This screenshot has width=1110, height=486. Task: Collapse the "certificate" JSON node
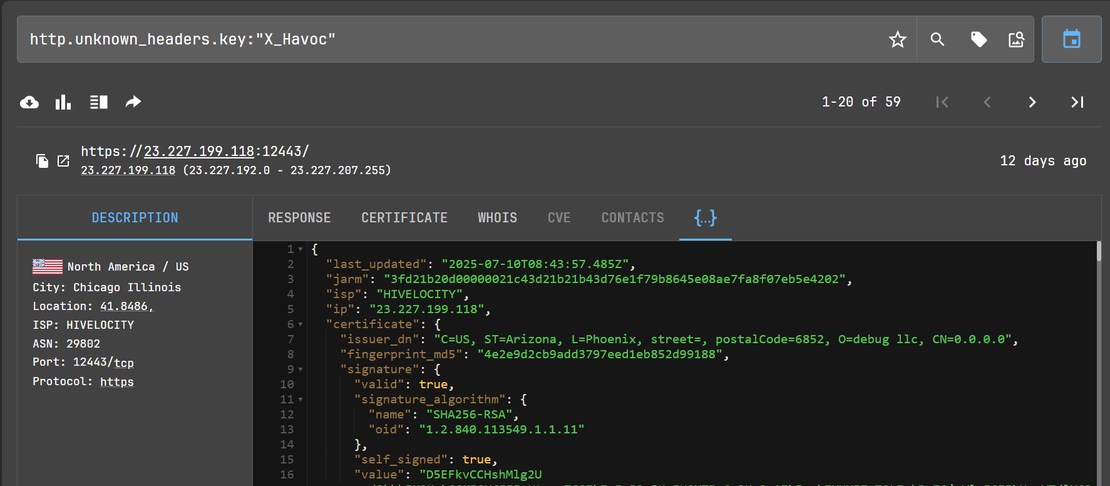point(301,324)
